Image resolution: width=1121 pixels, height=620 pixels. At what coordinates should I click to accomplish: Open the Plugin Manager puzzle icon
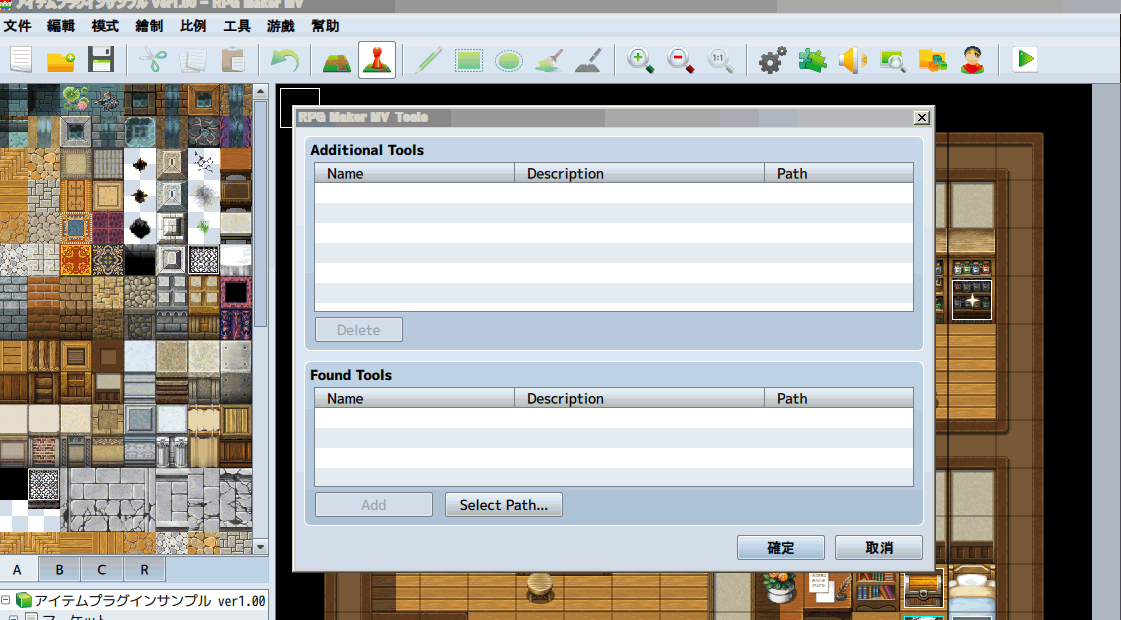(812, 59)
